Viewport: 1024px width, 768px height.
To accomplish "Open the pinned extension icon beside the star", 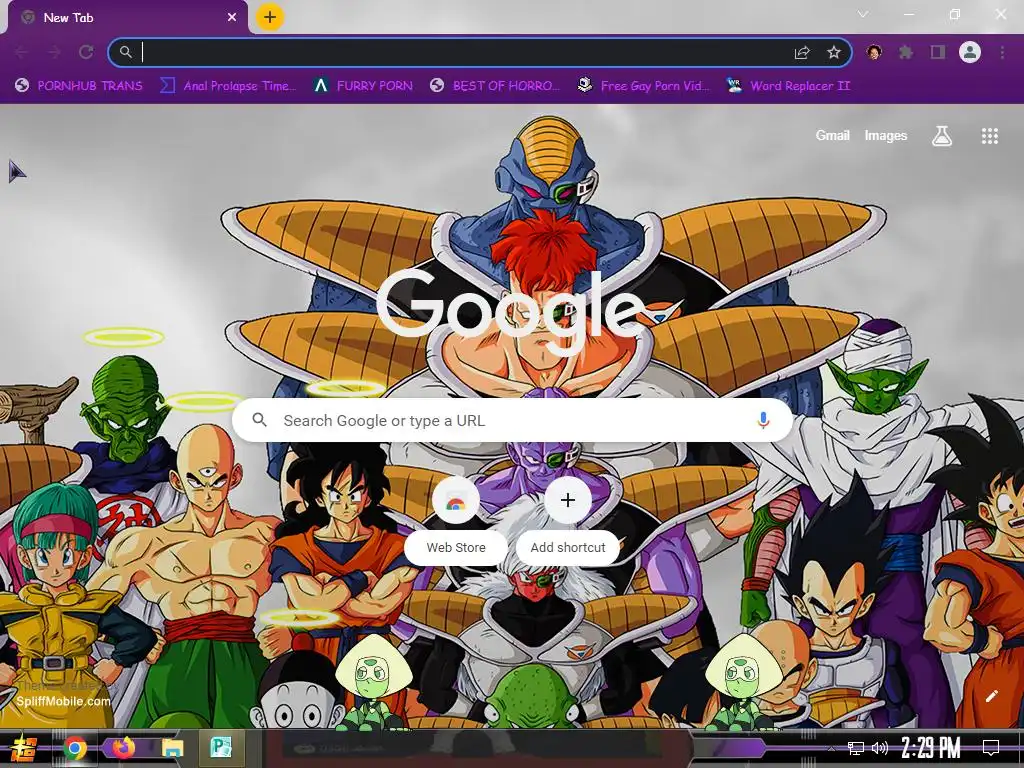I will point(874,52).
